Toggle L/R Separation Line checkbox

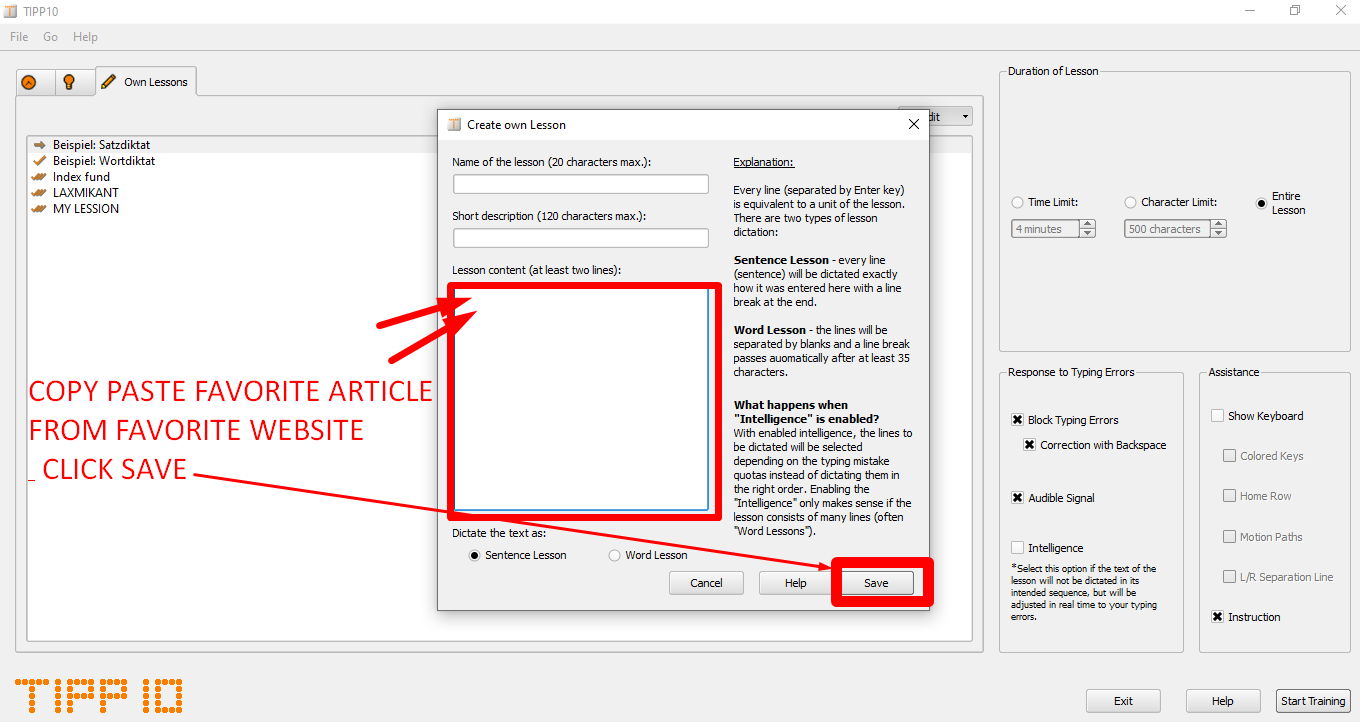[1230, 577]
